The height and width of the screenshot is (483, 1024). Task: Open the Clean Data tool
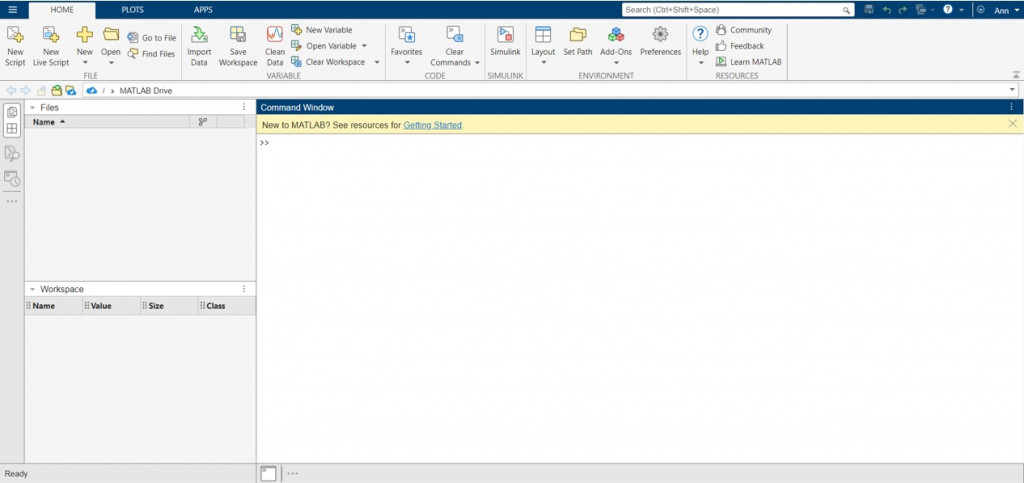tap(275, 46)
